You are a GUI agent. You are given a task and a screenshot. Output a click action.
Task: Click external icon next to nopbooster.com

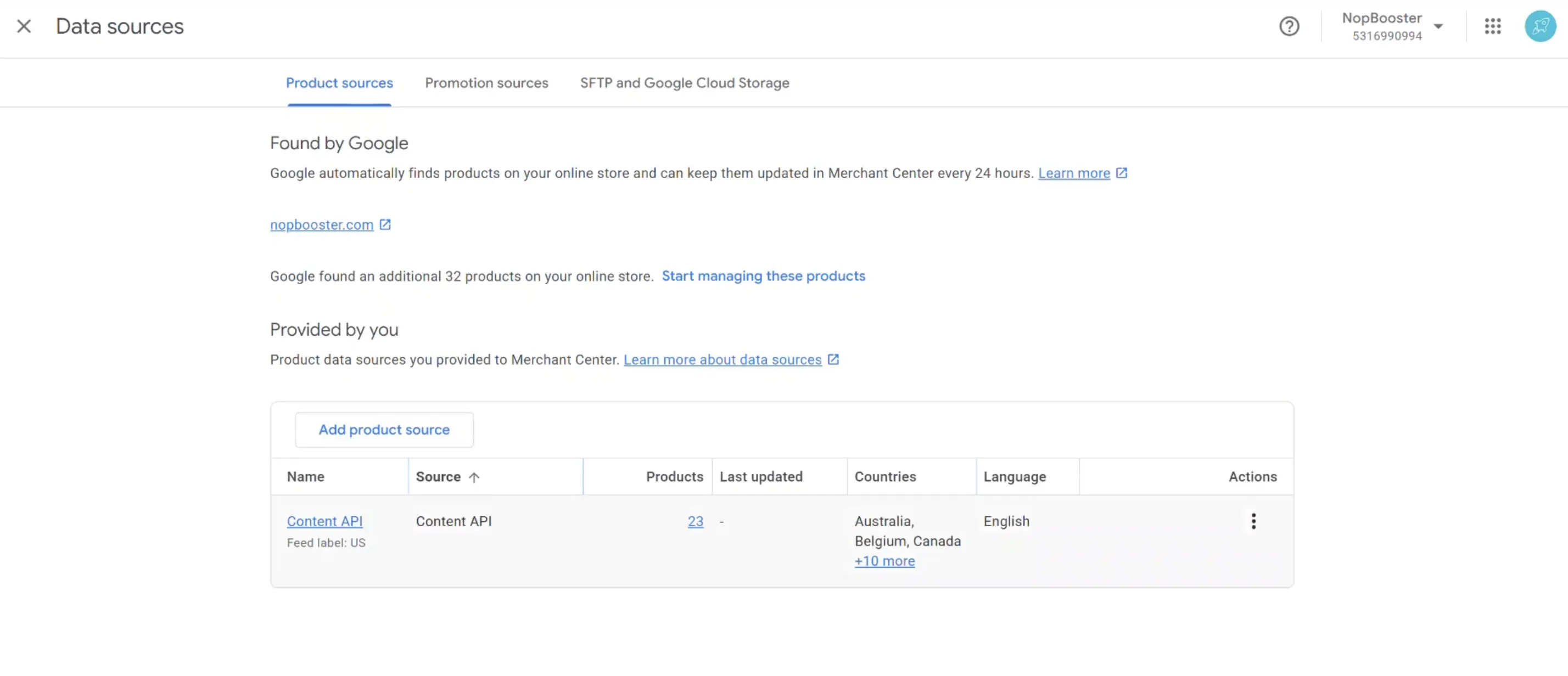point(385,224)
